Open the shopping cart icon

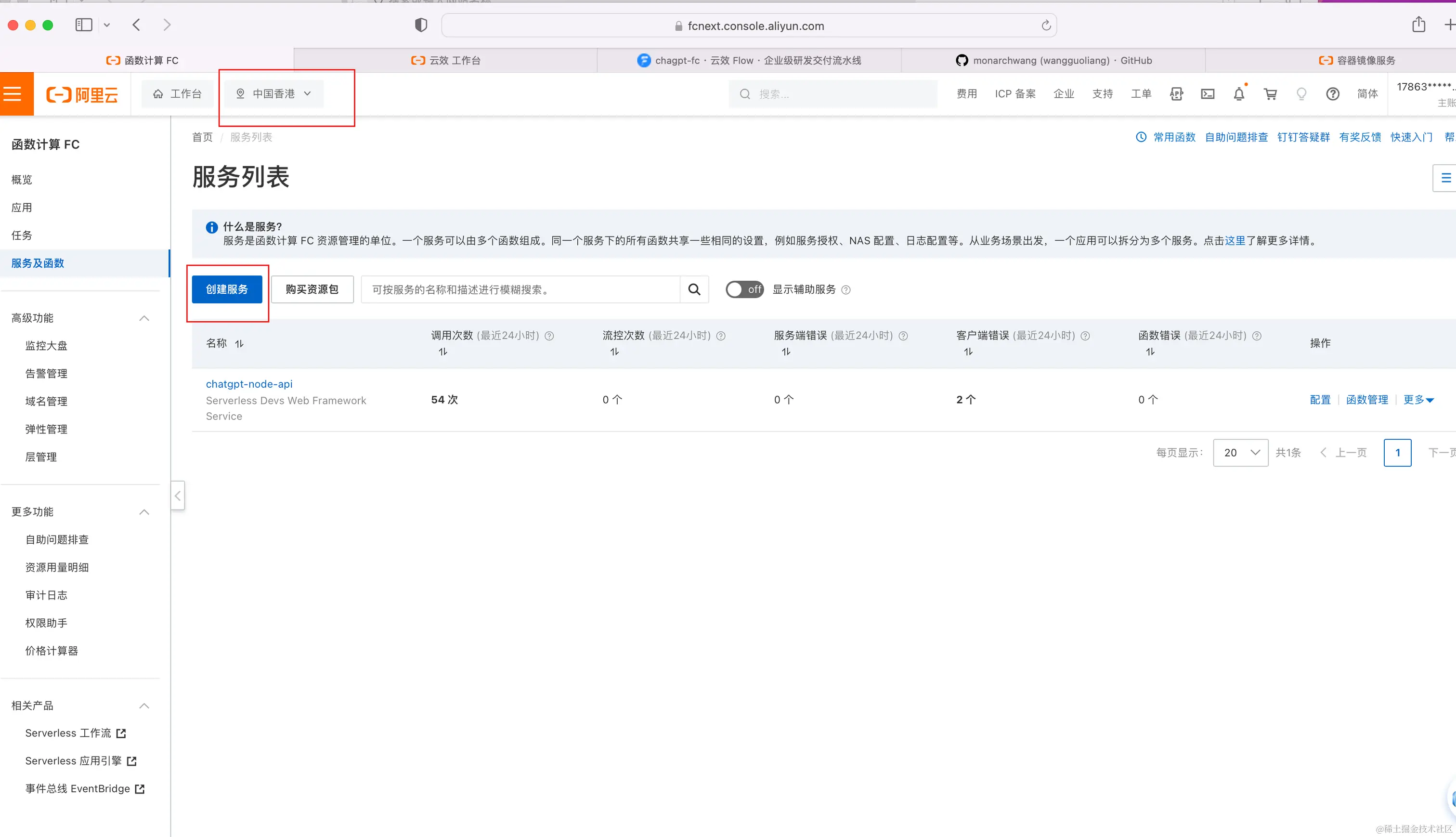click(x=1270, y=94)
